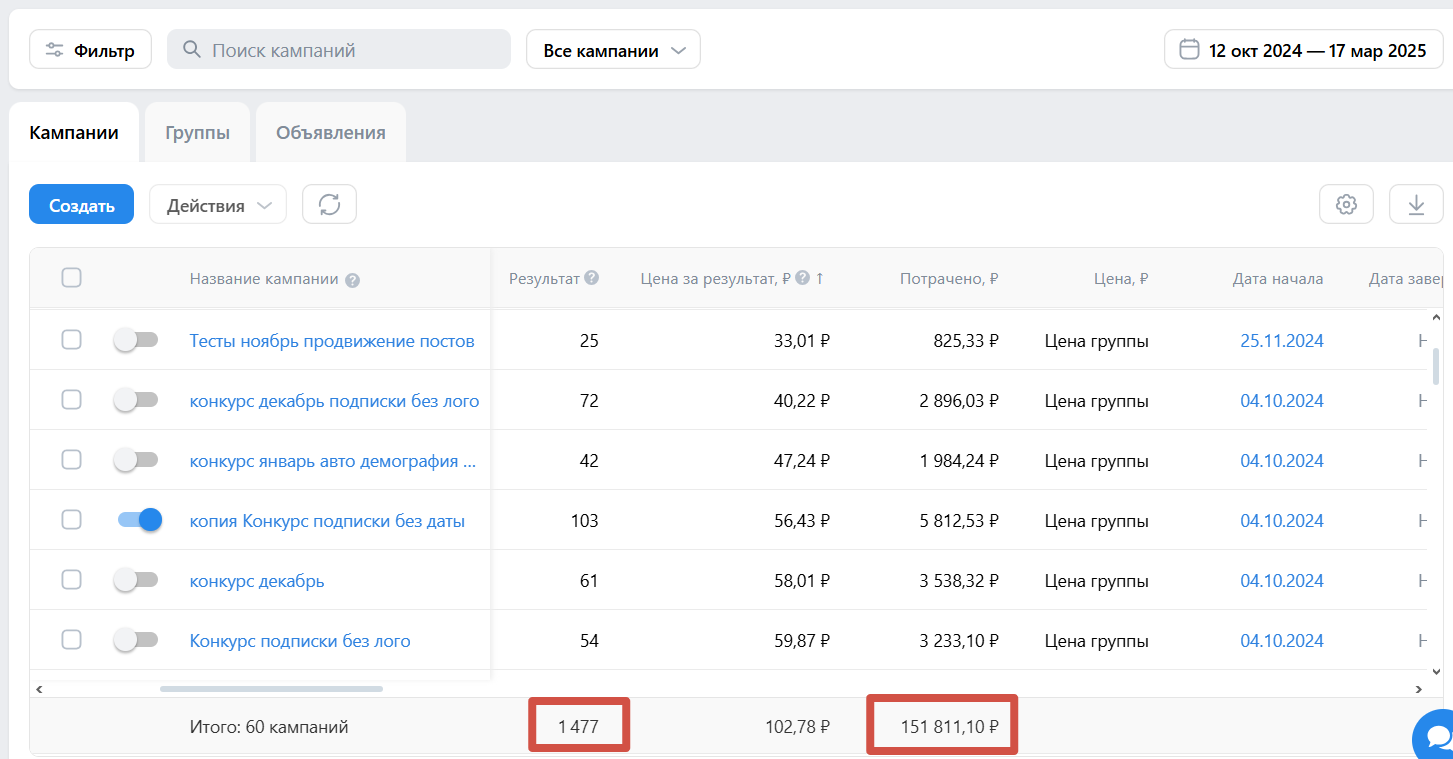Open the Действия dropdown menu
1453x759 pixels.
coord(218,205)
